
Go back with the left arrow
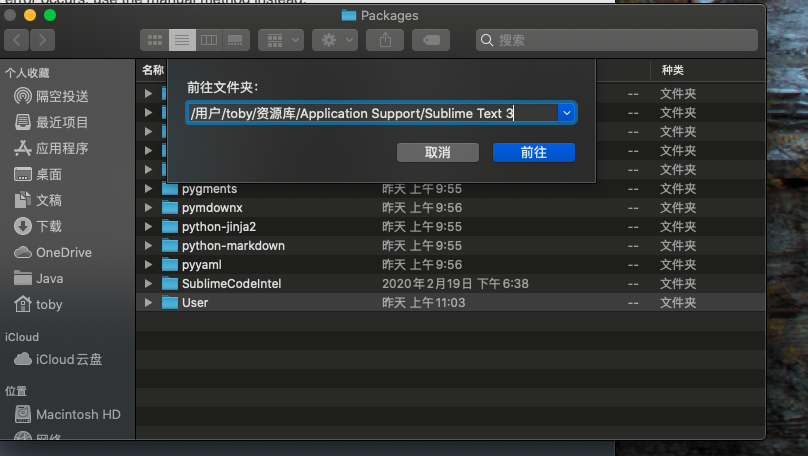tap(16, 40)
